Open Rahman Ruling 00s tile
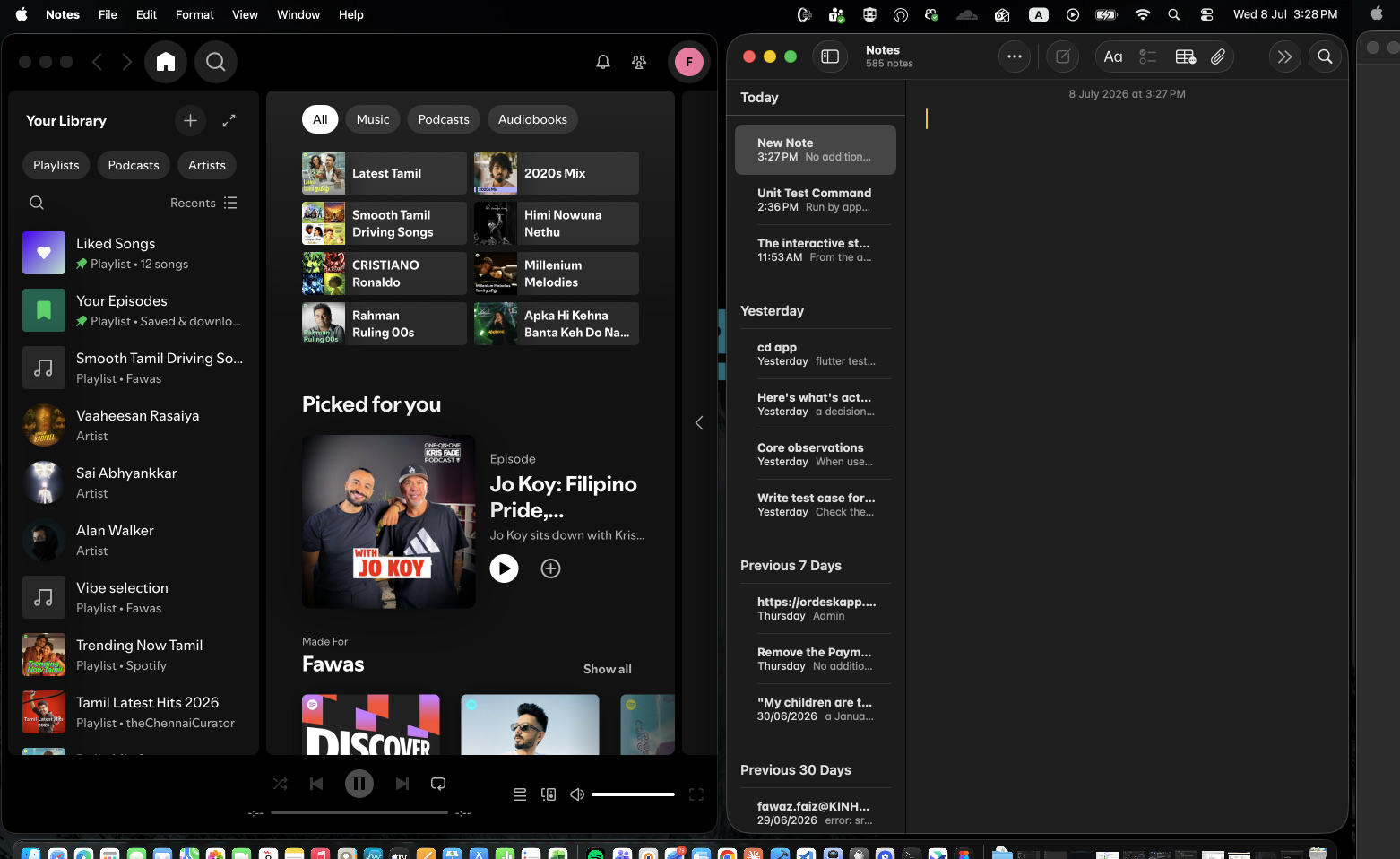 pyautogui.click(x=385, y=324)
